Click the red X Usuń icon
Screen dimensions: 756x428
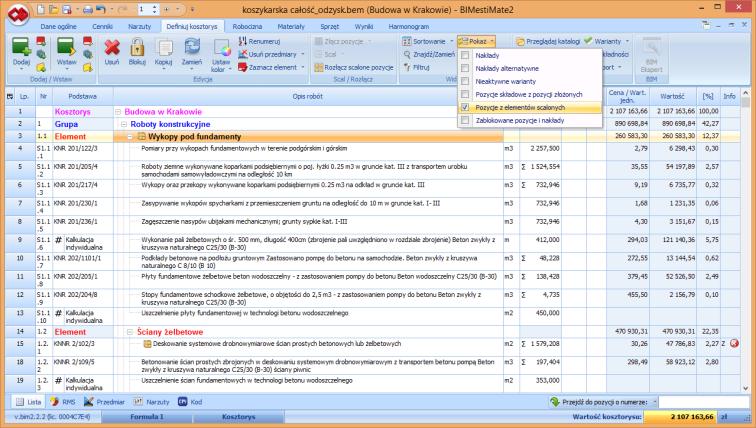[x=112, y=48]
